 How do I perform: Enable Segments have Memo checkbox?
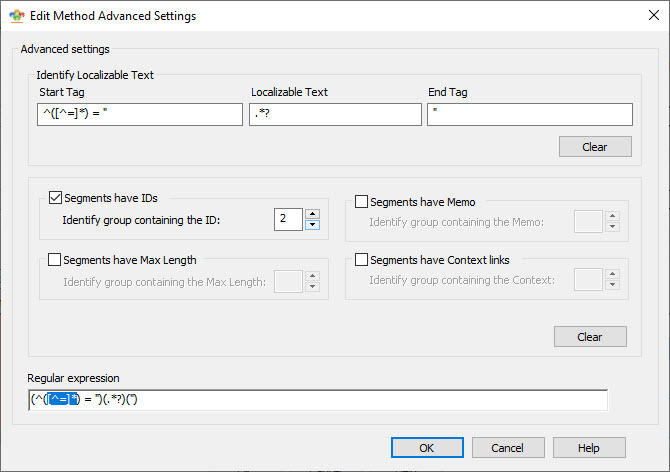click(361, 202)
